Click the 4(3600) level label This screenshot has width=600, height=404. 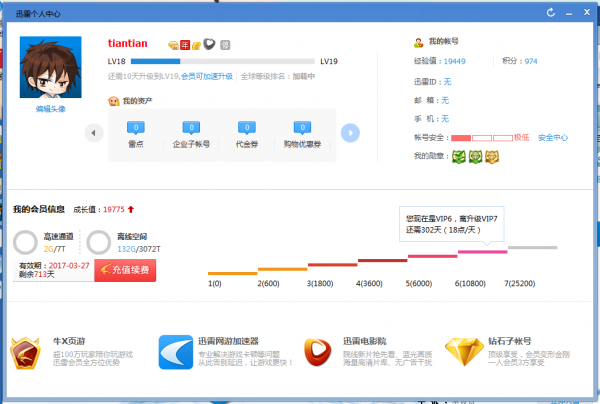point(369,283)
